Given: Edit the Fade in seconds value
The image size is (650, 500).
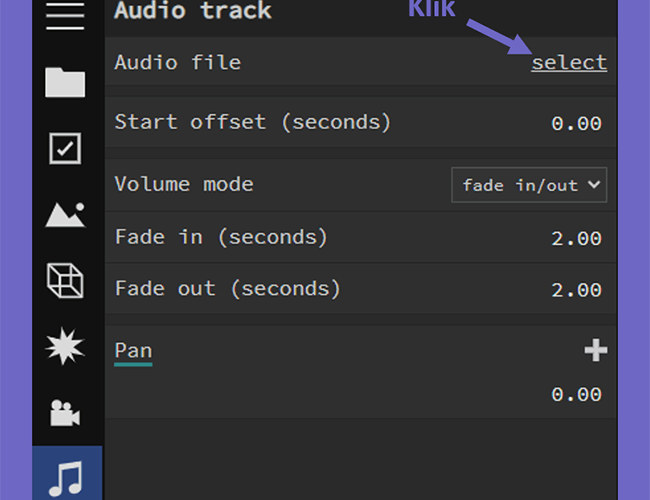Looking at the screenshot, I should (576, 238).
